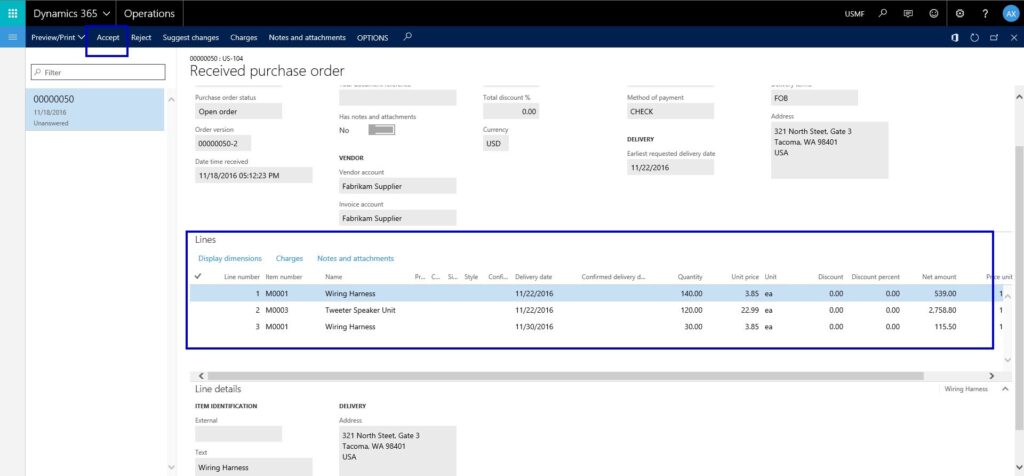The image size is (1024, 476).
Task: Click the horizontal scrollbar right arrow
Action: 991,376
